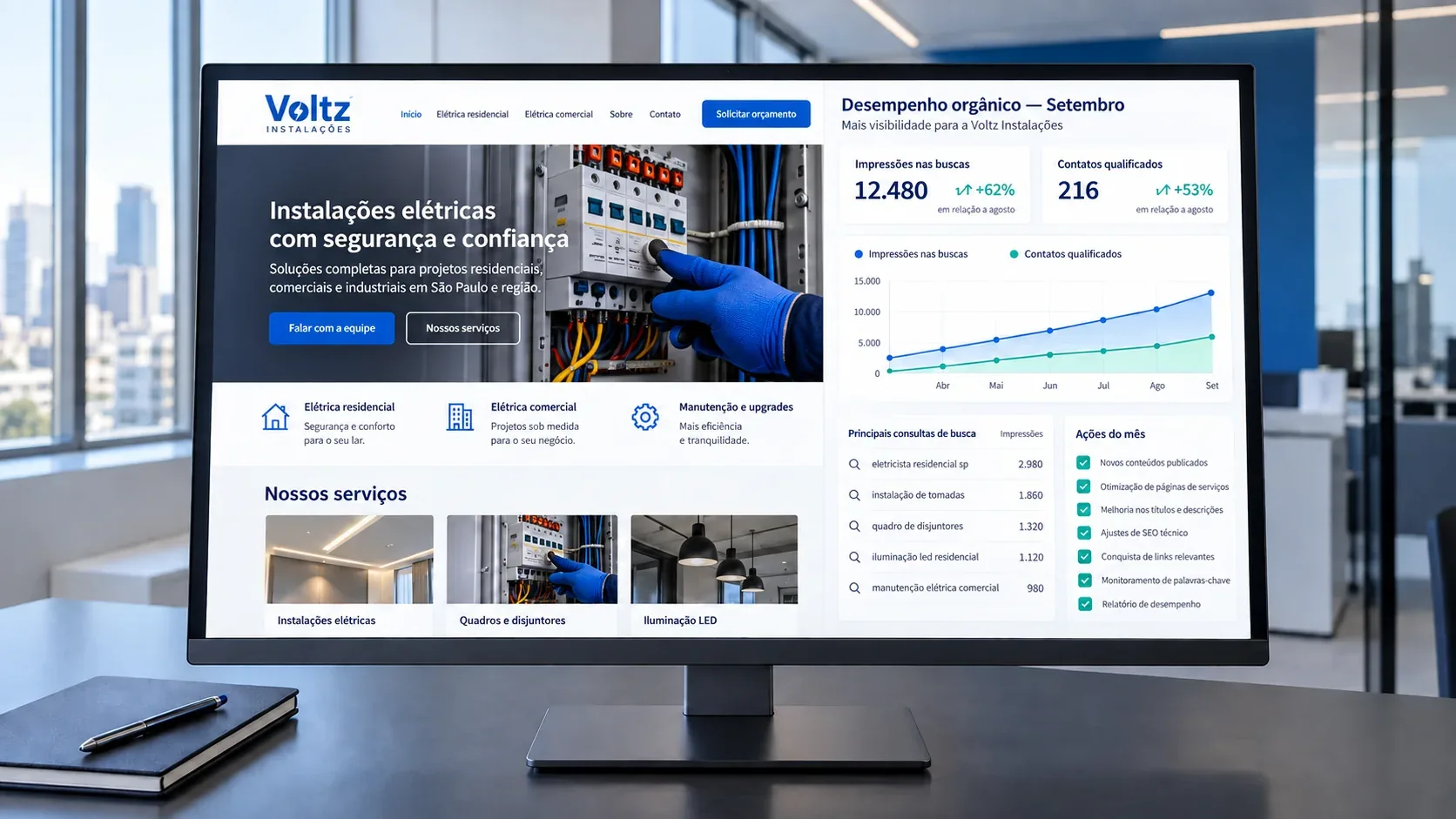
Task: Click the Falar com a equipe button
Action: click(332, 328)
